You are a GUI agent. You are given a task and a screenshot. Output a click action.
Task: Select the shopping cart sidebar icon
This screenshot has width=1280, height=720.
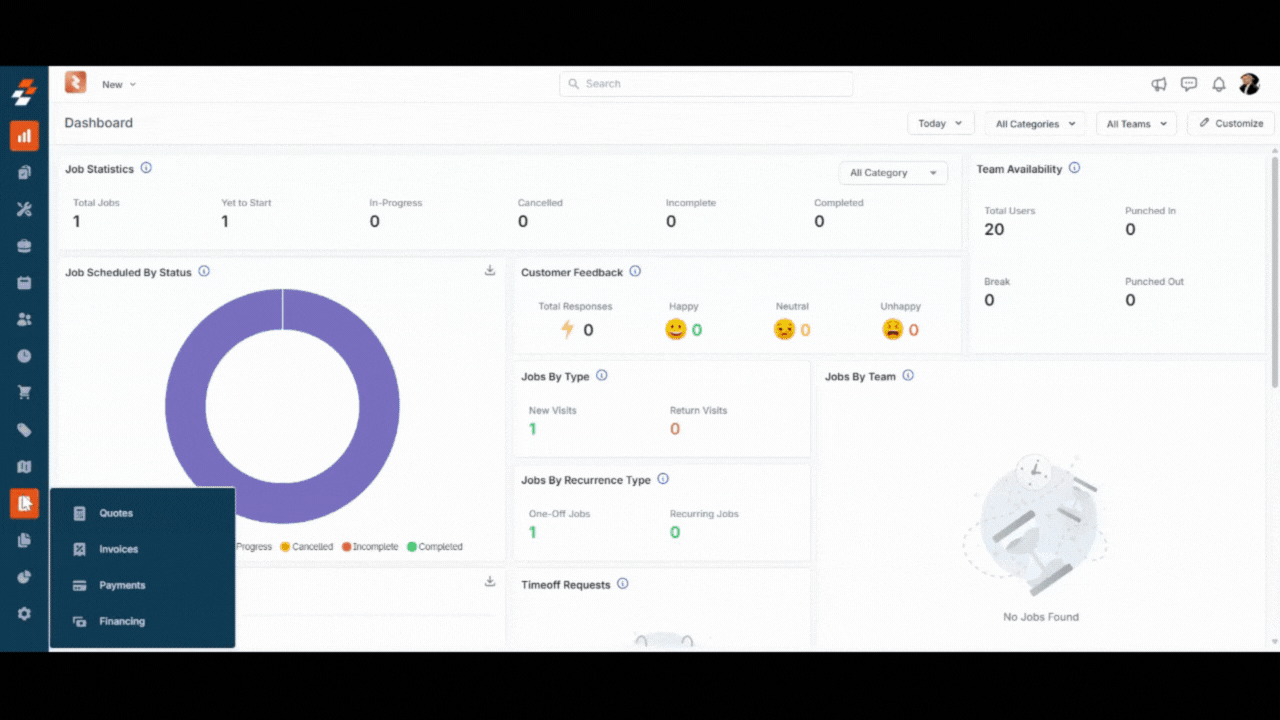click(x=24, y=393)
